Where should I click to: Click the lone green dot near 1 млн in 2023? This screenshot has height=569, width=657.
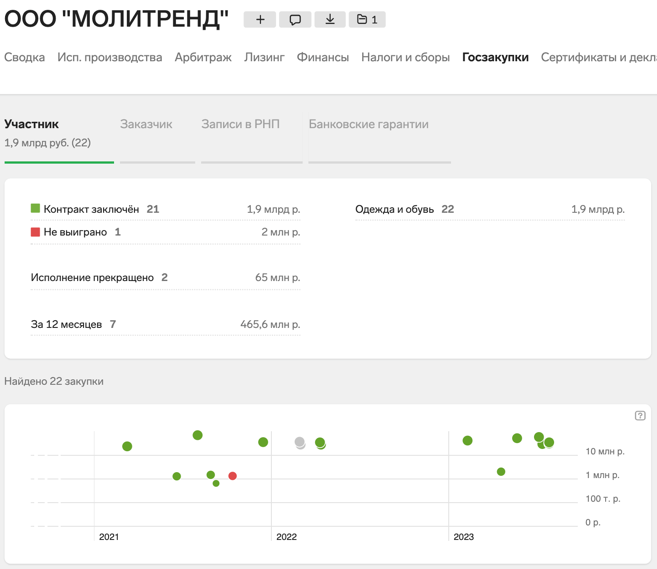(x=501, y=472)
